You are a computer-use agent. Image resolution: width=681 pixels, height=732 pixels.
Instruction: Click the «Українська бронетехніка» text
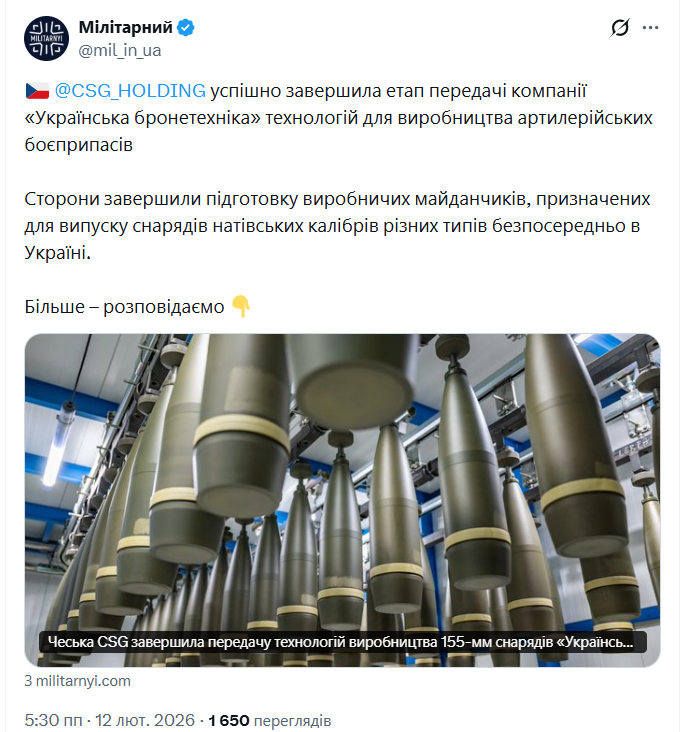[x=142, y=118]
